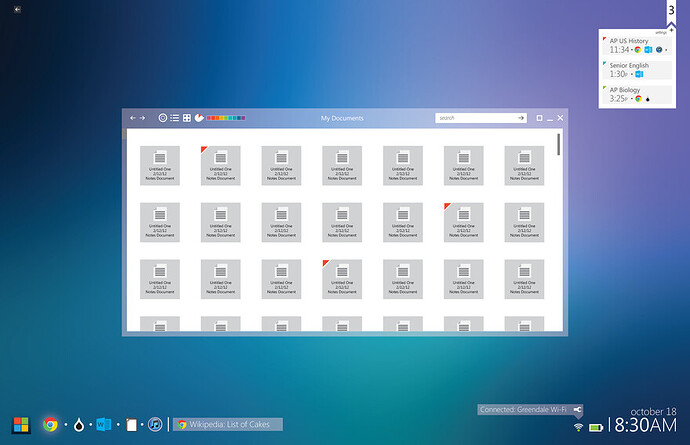Close the My Documents window

click(560, 118)
